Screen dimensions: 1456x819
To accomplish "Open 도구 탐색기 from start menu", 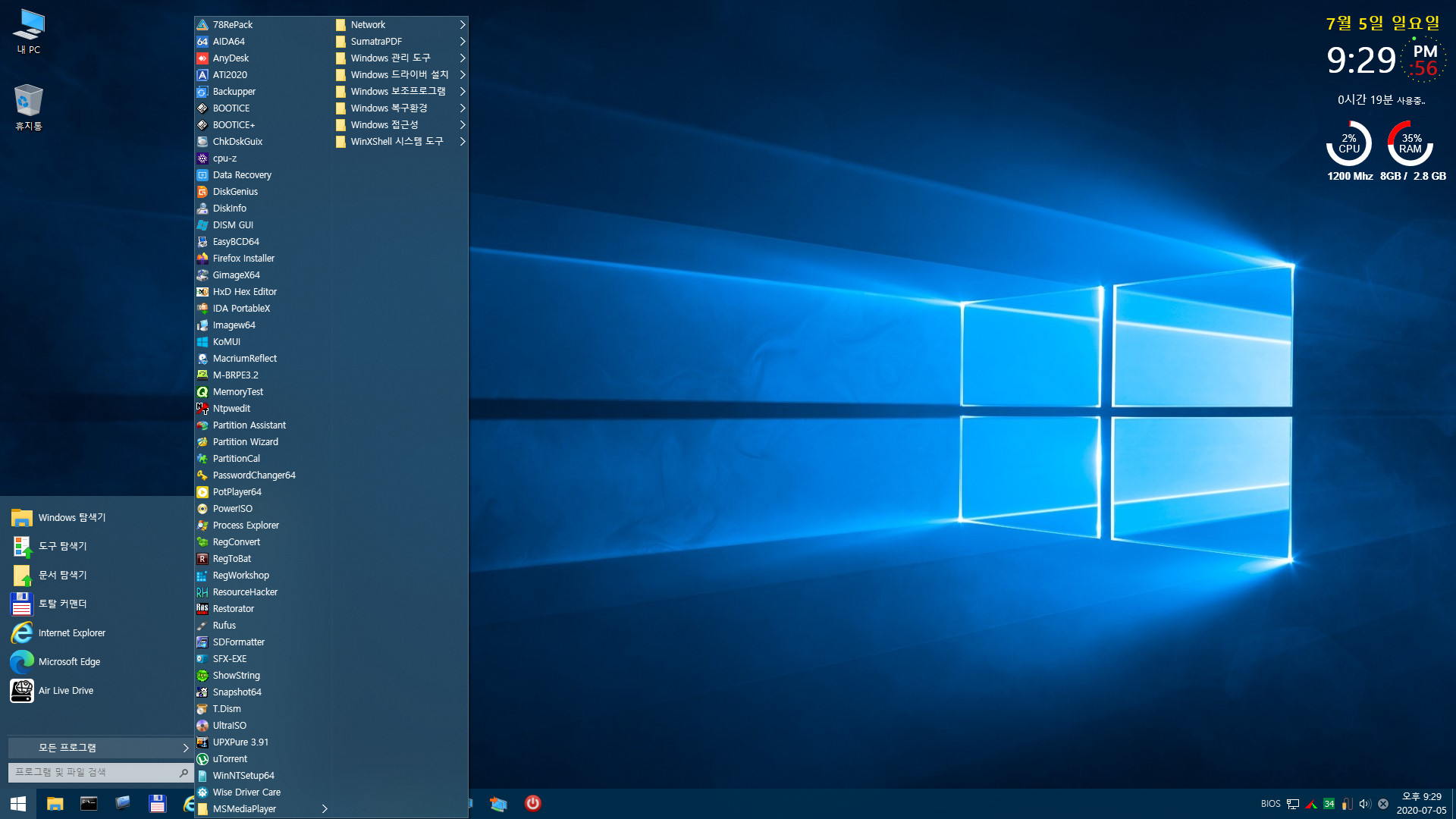I will (x=99, y=547).
